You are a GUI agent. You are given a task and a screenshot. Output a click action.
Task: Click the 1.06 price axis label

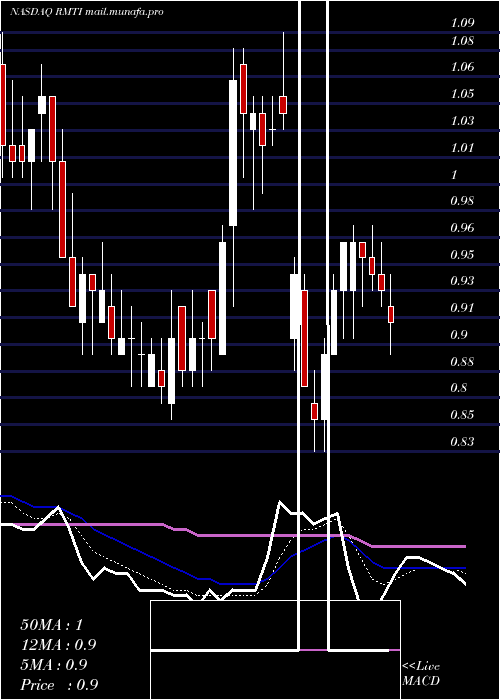coord(462,67)
